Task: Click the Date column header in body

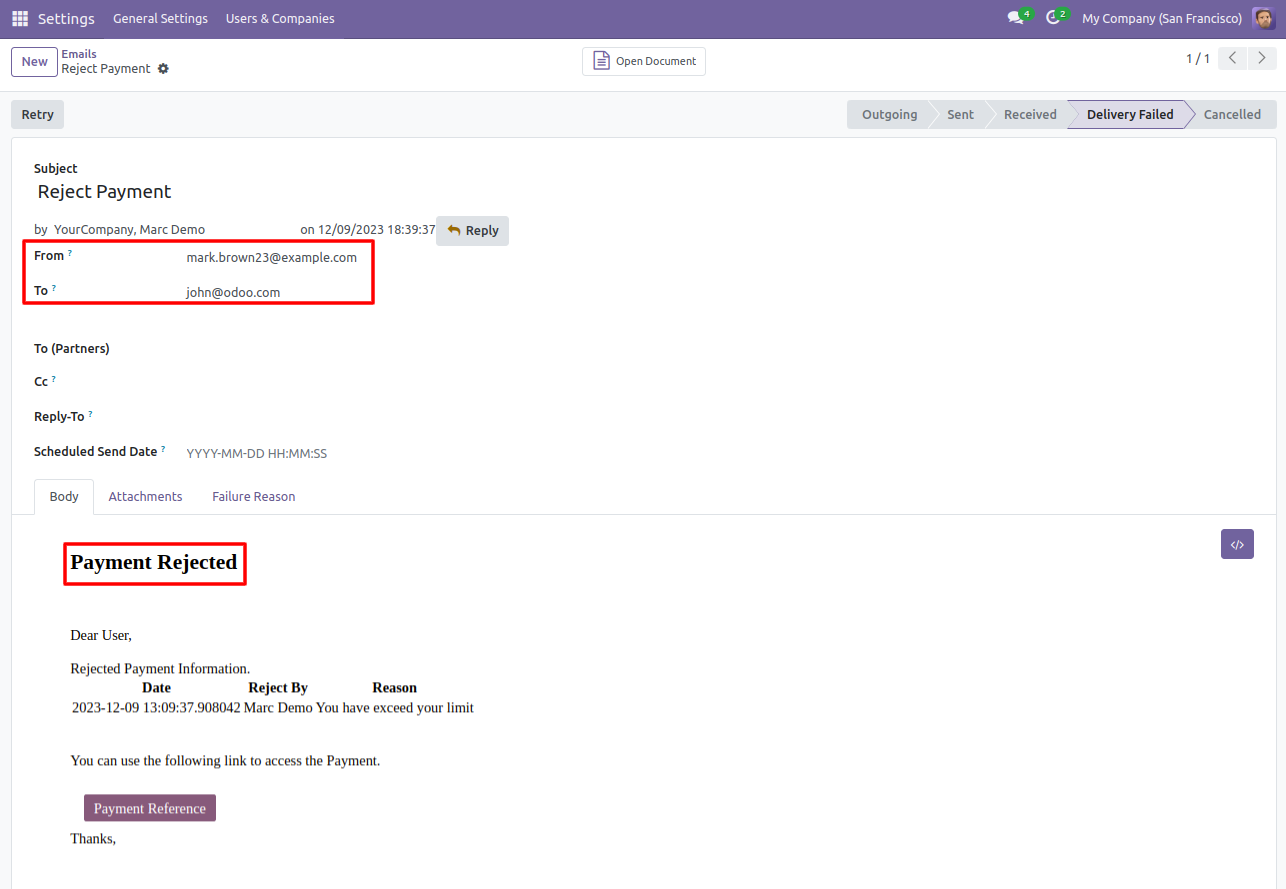Action: [156, 688]
